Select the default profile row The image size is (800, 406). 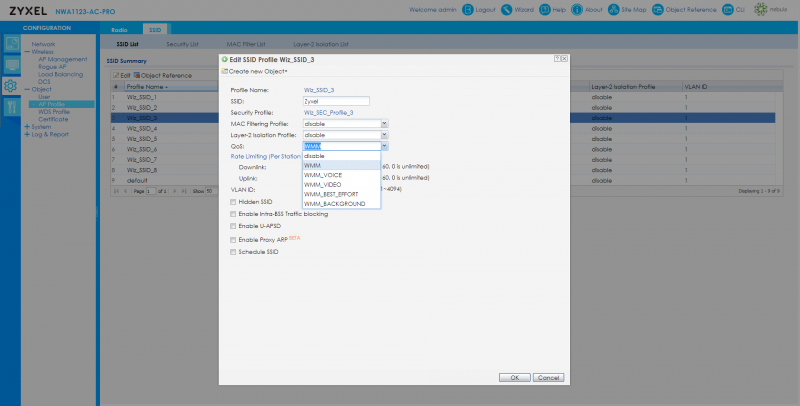click(x=443, y=181)
